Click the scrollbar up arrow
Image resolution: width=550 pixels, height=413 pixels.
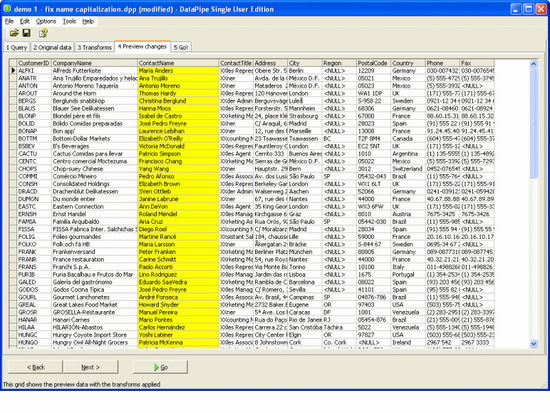tap(534, 64)
